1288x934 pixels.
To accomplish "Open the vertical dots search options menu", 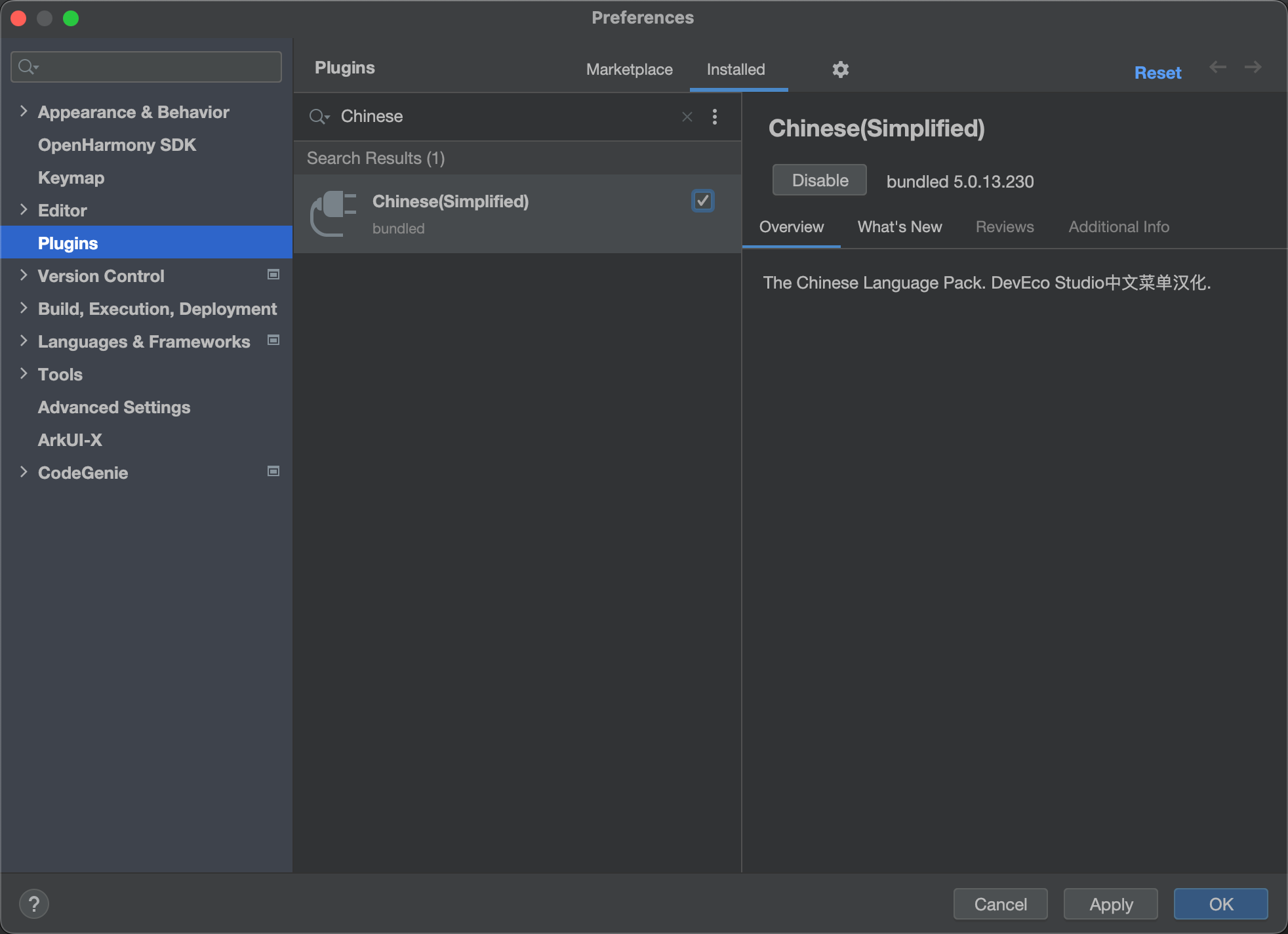I will pyautogui.click(x=714, y=117).
